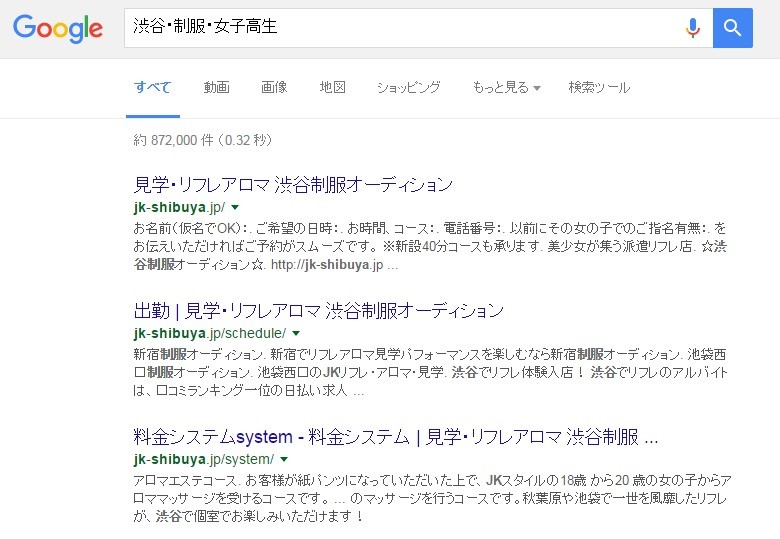Click snippet text starting お名前(仮名でOK)
780x539 pixels.
point(430,246)
